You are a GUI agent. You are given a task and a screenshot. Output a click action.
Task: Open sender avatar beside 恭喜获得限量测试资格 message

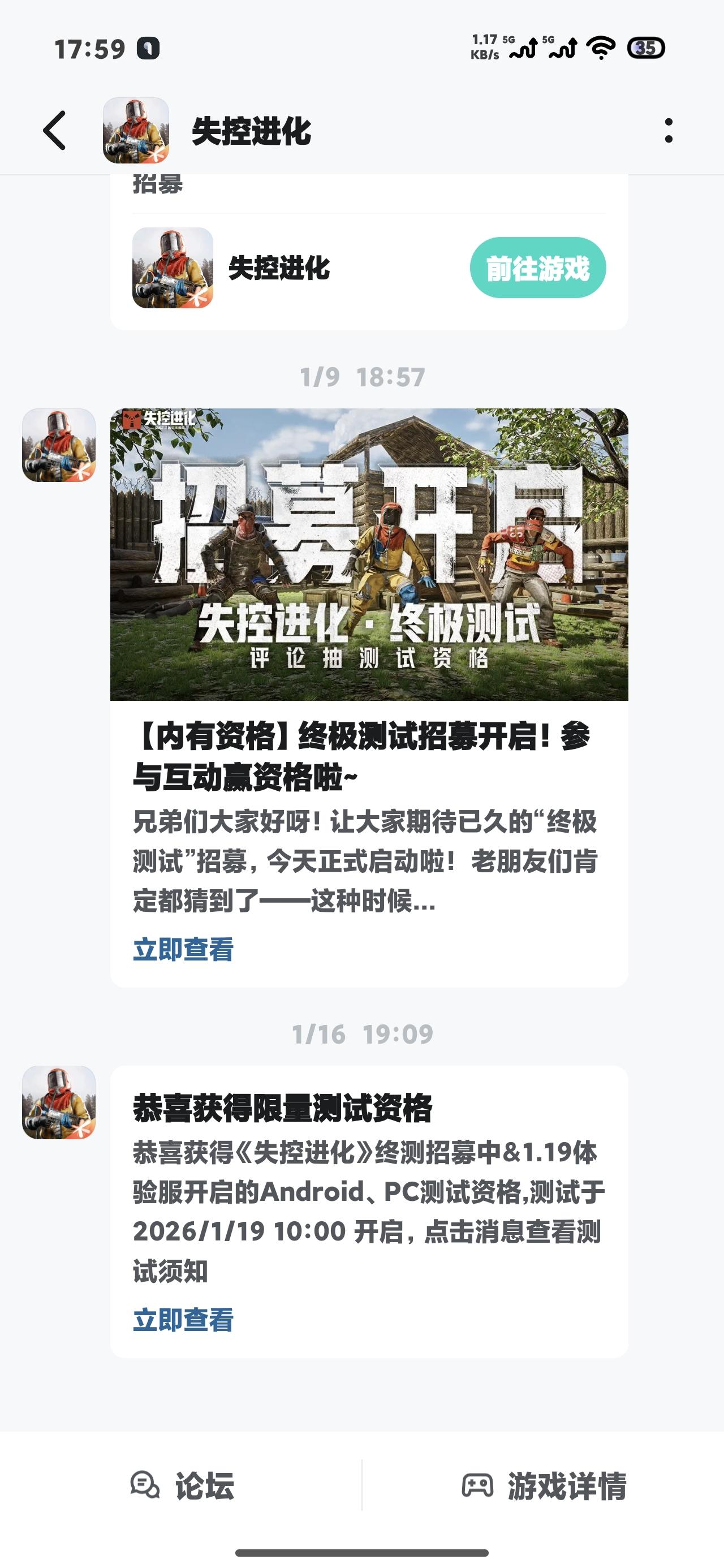(x=59, y=1102)
